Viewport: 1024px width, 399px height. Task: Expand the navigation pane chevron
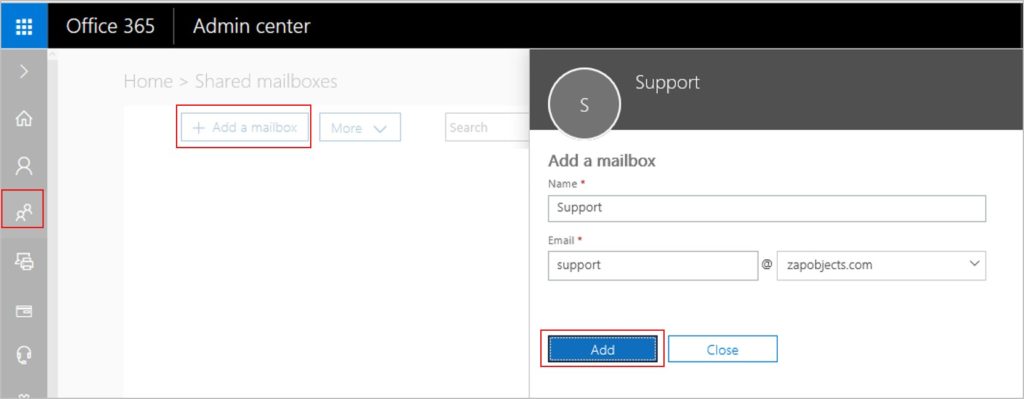tap(24, 71)
